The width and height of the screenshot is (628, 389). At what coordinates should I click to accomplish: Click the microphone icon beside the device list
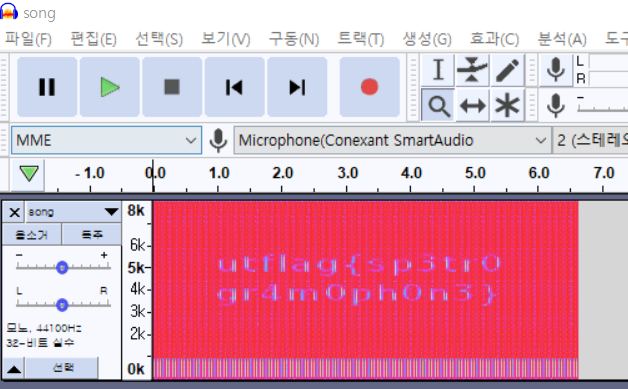(218, 141)
